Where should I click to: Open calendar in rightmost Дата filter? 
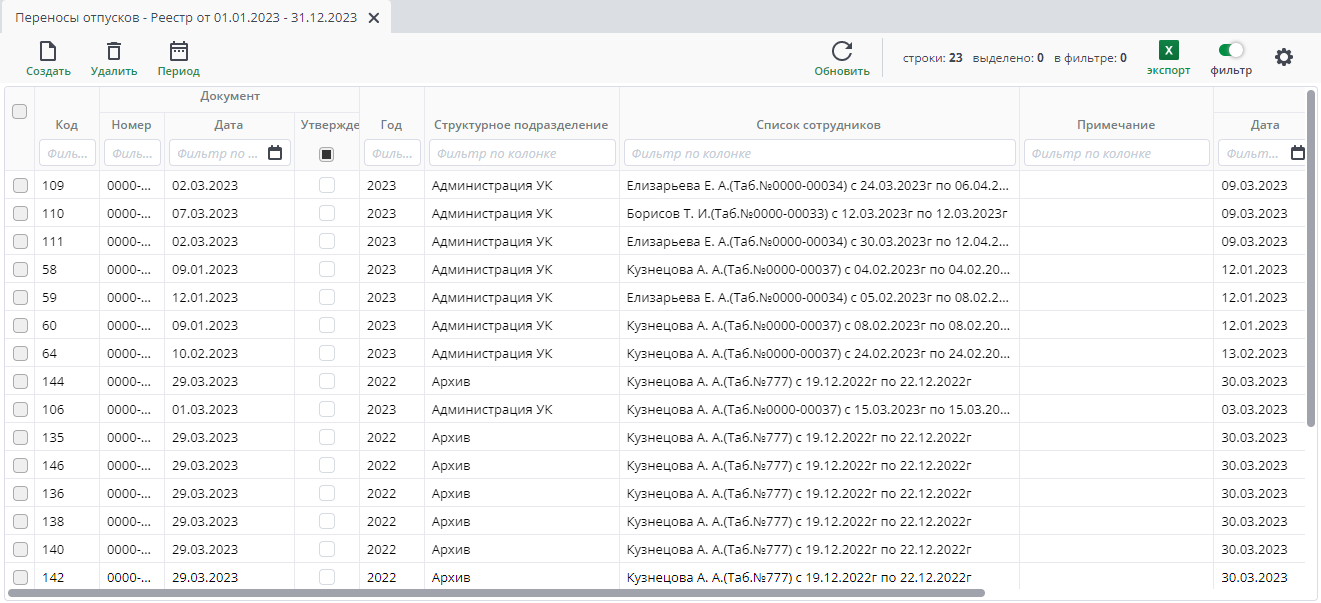point(1298,153)
